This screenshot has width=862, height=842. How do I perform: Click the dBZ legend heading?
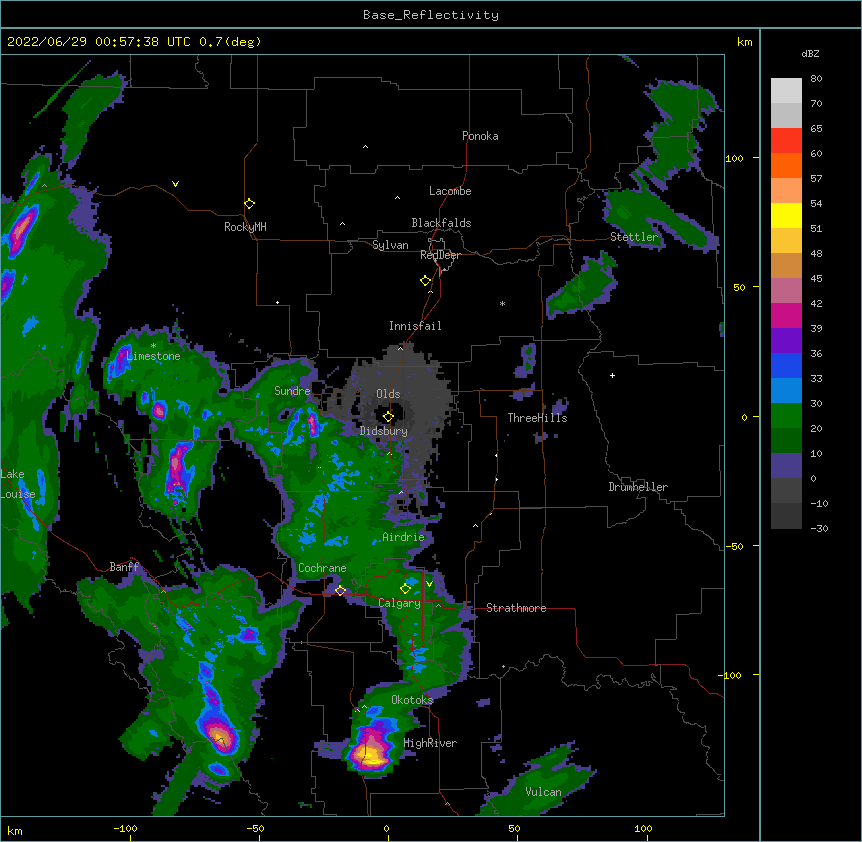810,54
